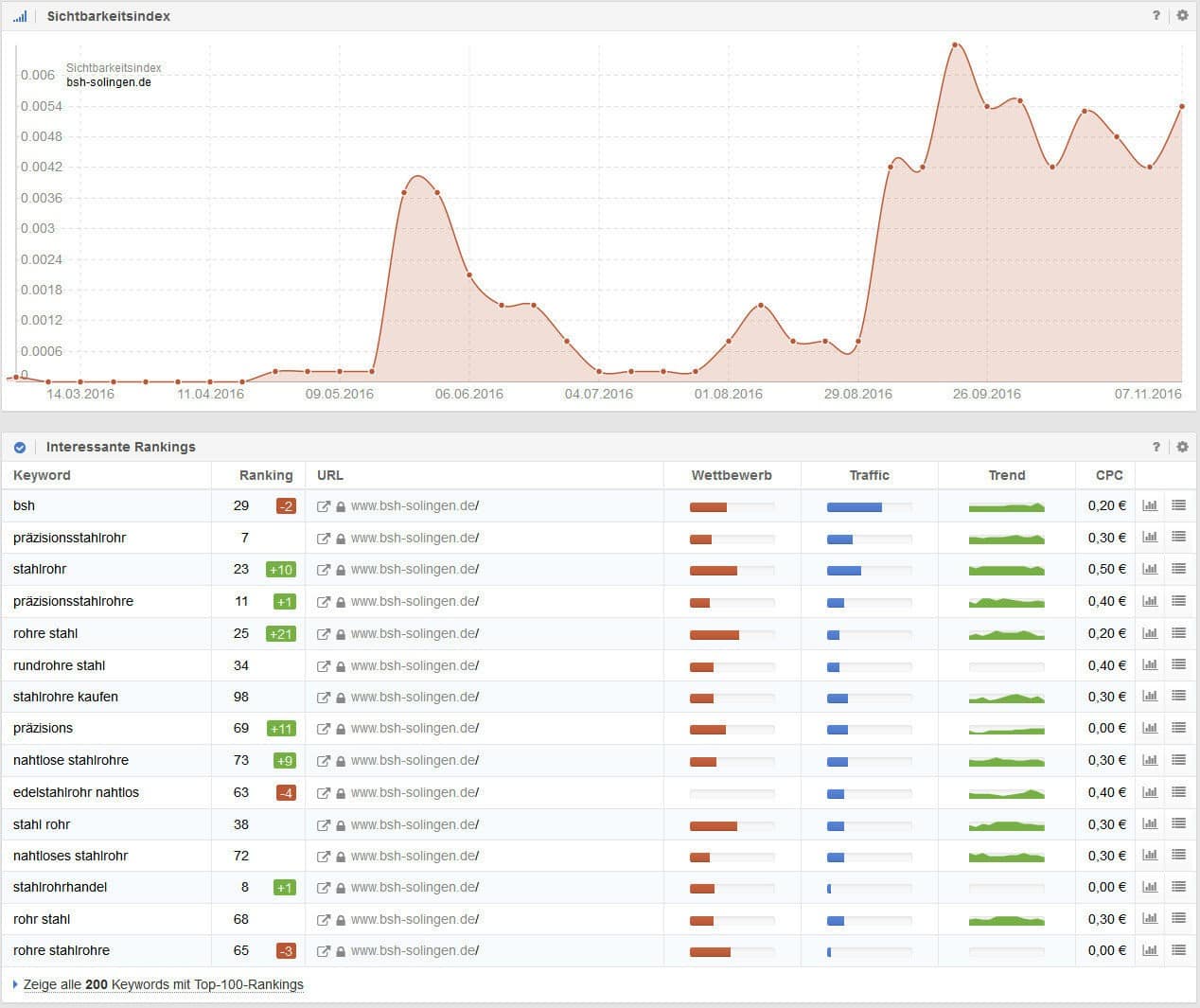Click list icon in rohre stahlrohre row
Screen dimensions: 1200x1008
tap(1178, 950)
